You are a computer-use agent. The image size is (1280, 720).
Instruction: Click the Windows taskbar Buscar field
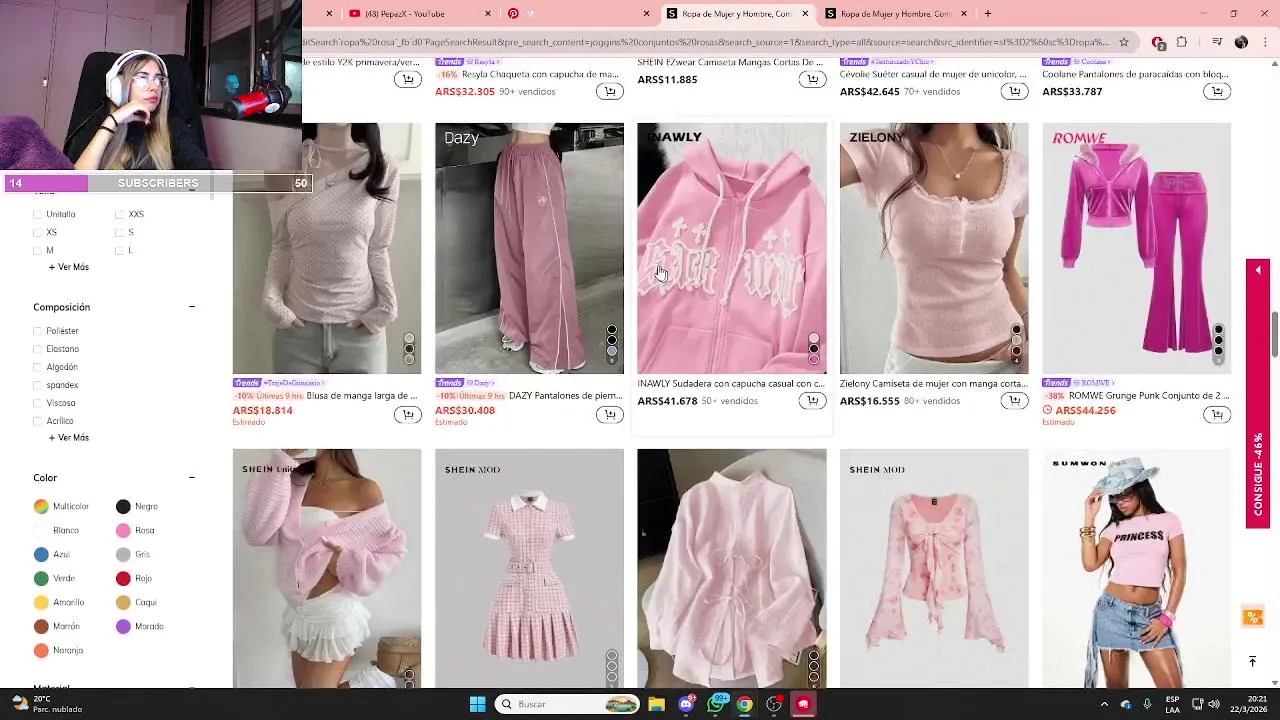[568, 704]
